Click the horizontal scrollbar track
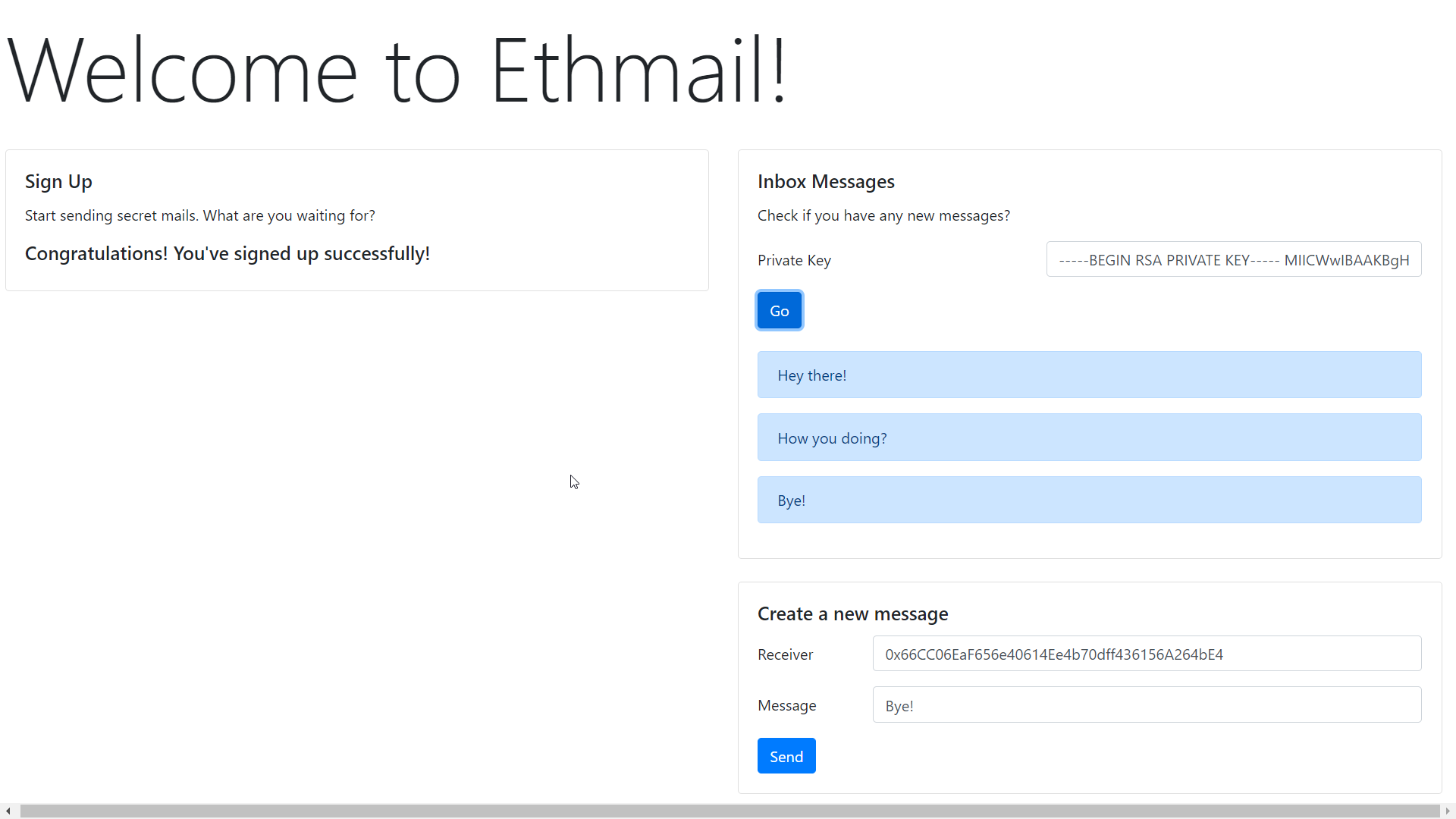Viewport: 1456px width, 819px height. tap(728, 811)
